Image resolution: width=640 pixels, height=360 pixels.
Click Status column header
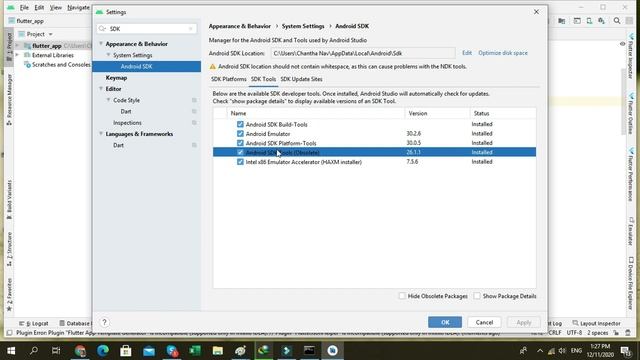point(503,113)
